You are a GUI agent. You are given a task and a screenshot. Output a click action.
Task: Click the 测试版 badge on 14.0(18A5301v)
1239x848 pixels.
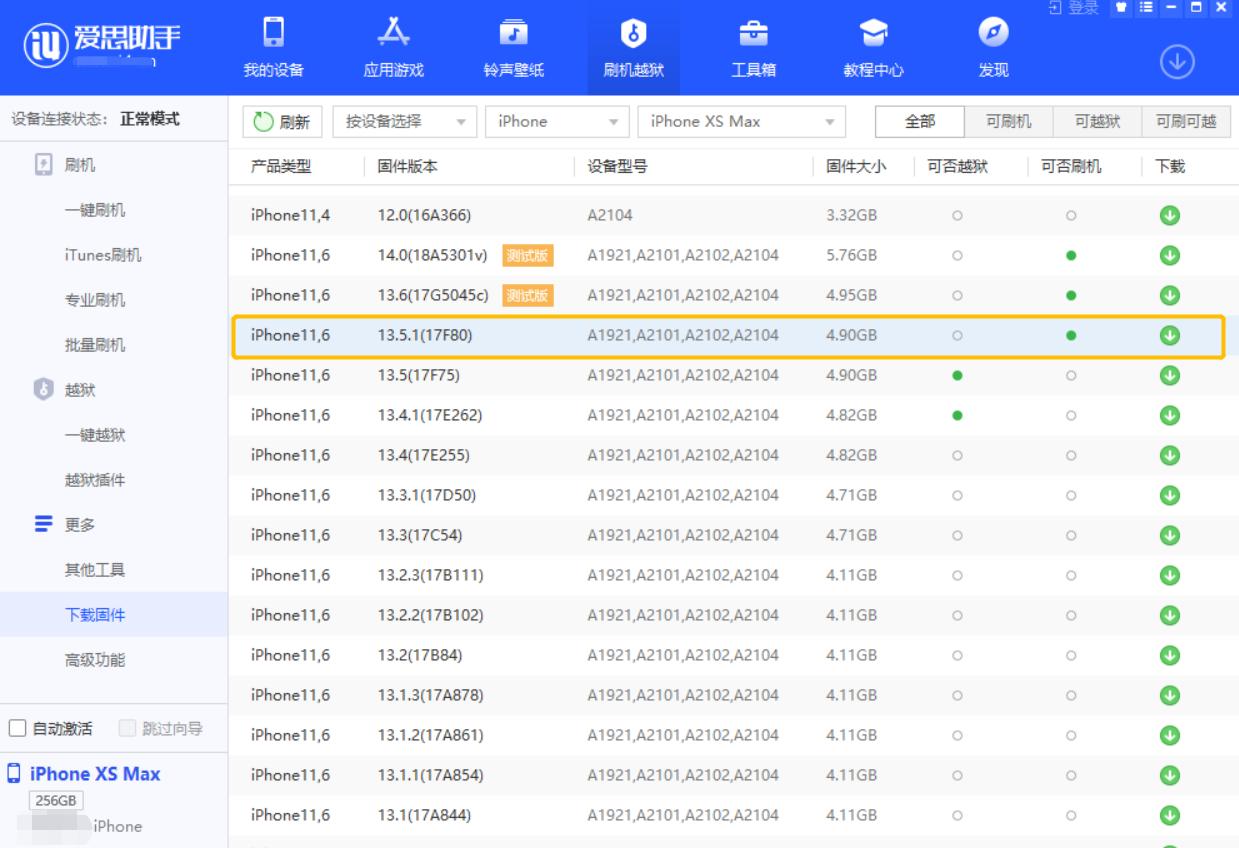click(x=526, y=254)
